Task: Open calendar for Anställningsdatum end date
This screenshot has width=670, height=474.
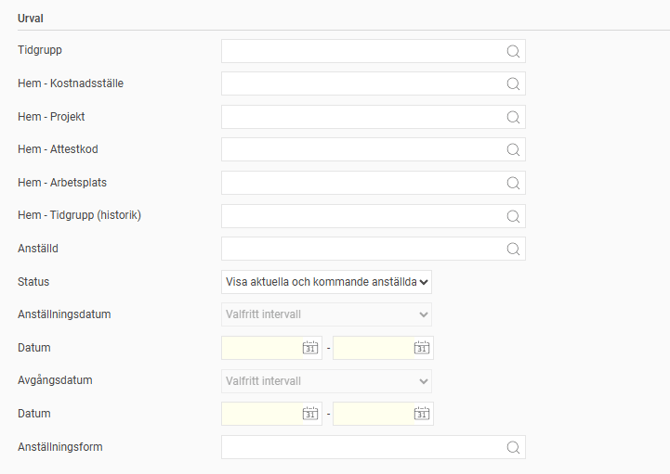Action: [421, 348]
